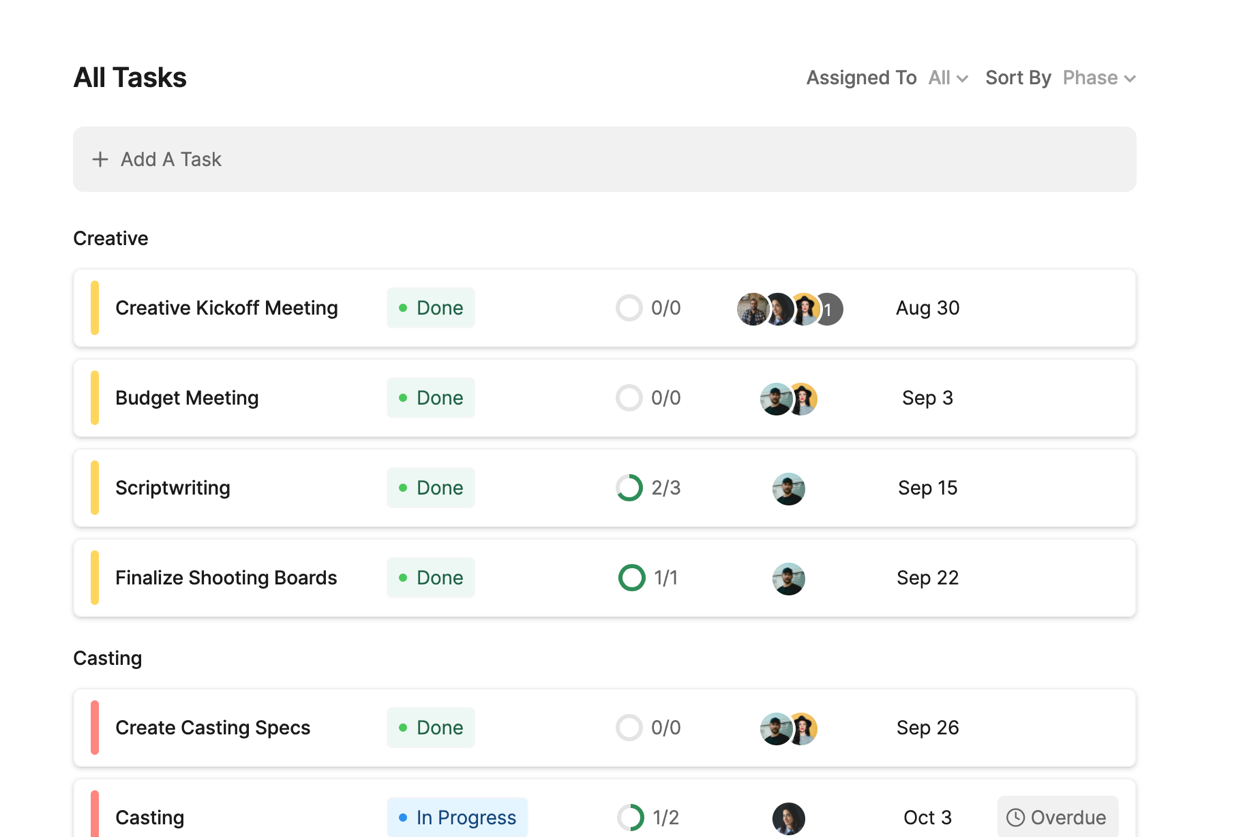This screenshot has height=837, width=1235.
Task: Toggle the Creative Kickoff Meeting progress circle
Action: [629, 308]
